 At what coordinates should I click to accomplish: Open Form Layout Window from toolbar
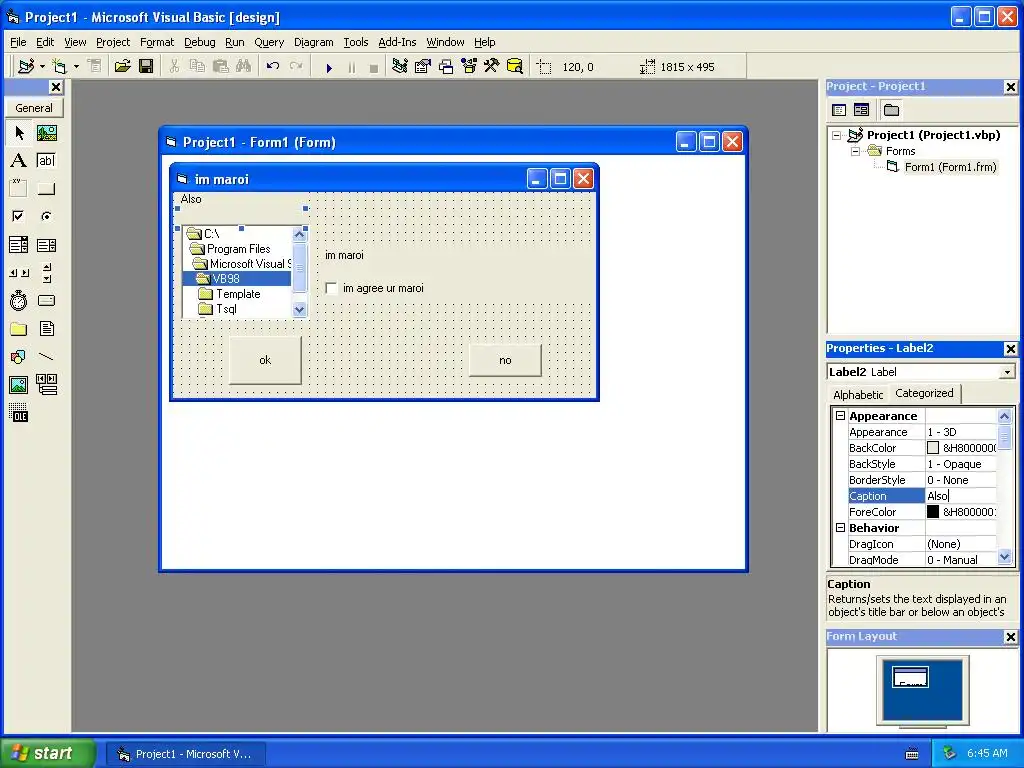pyautogui.click(x=446, y=67)
